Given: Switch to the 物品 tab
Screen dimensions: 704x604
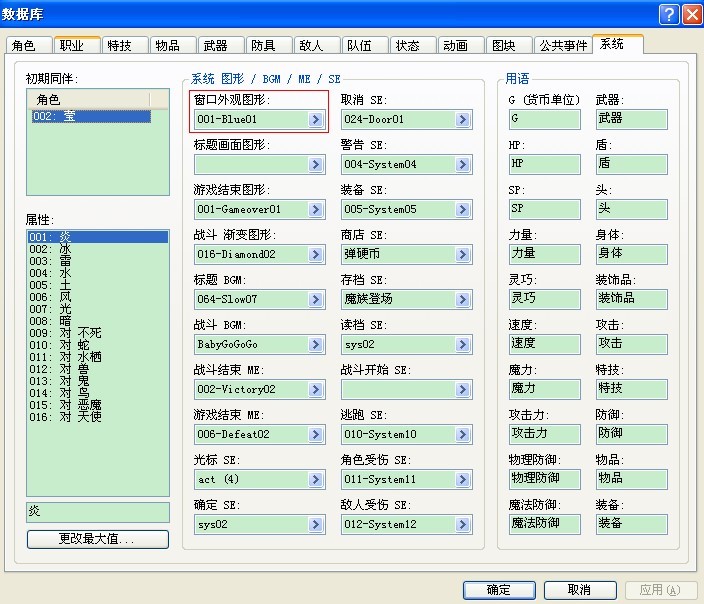Looking at the screenshot, I should click(173, 45).
